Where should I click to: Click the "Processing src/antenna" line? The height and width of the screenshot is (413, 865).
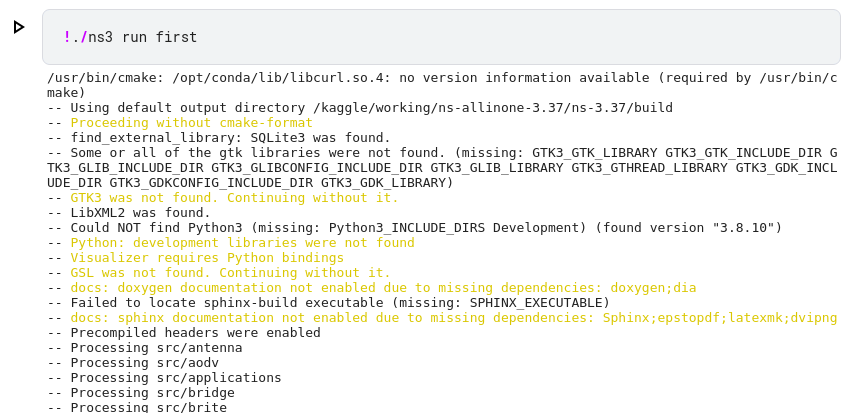[x=145, y=347]
